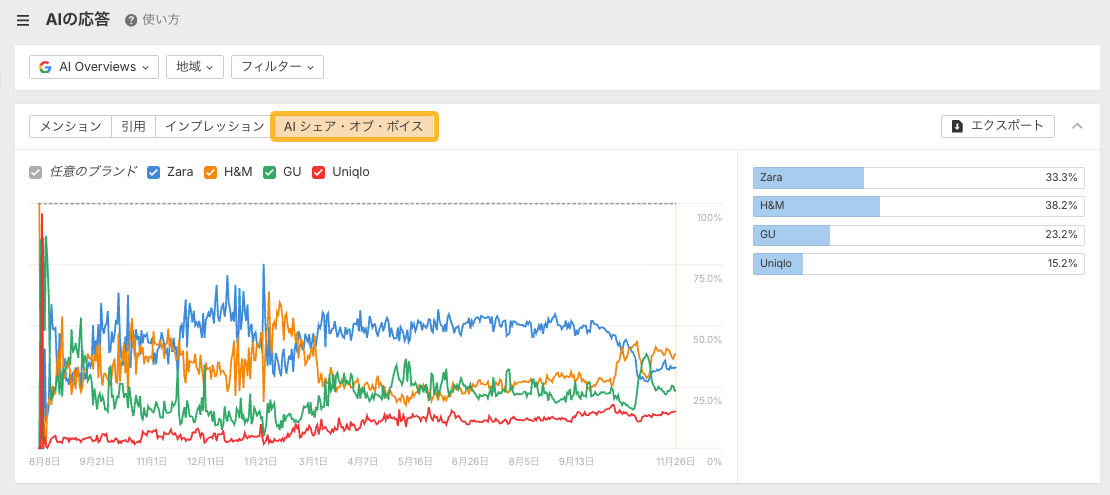Collapse the chart panel with chevron
The image size is (1110, 495).
1077,126
